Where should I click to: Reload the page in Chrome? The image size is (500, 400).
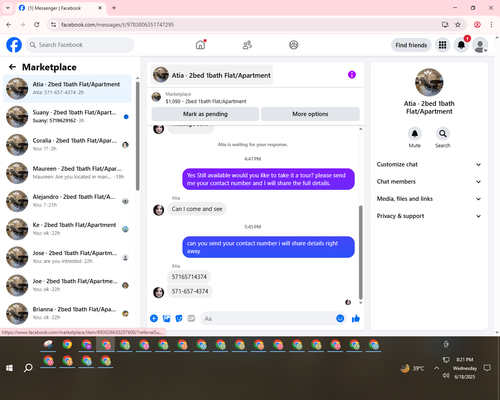(37, 25)
